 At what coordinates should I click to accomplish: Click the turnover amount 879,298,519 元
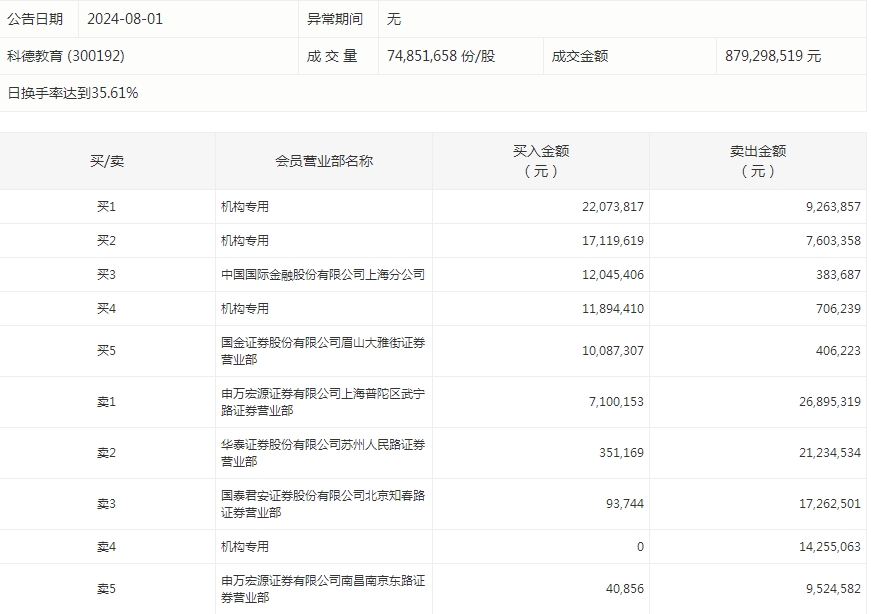(x=773, y=56)
